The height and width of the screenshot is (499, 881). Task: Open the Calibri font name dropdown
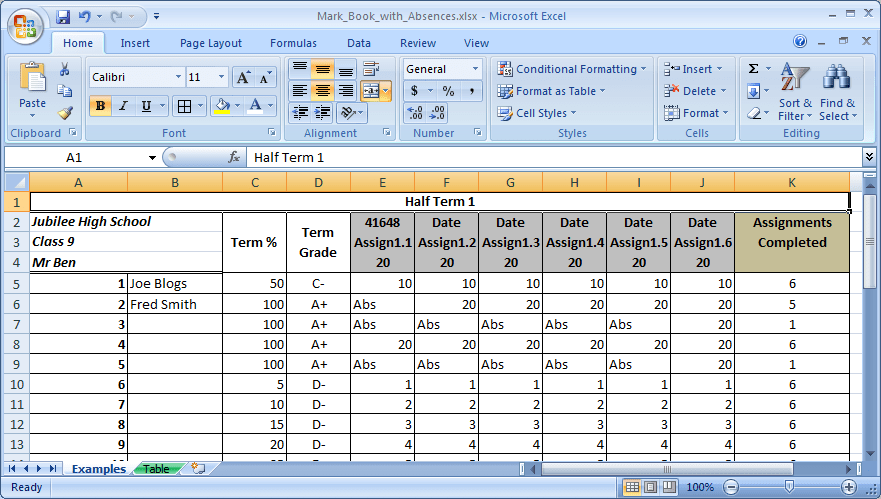click(178, 77)
